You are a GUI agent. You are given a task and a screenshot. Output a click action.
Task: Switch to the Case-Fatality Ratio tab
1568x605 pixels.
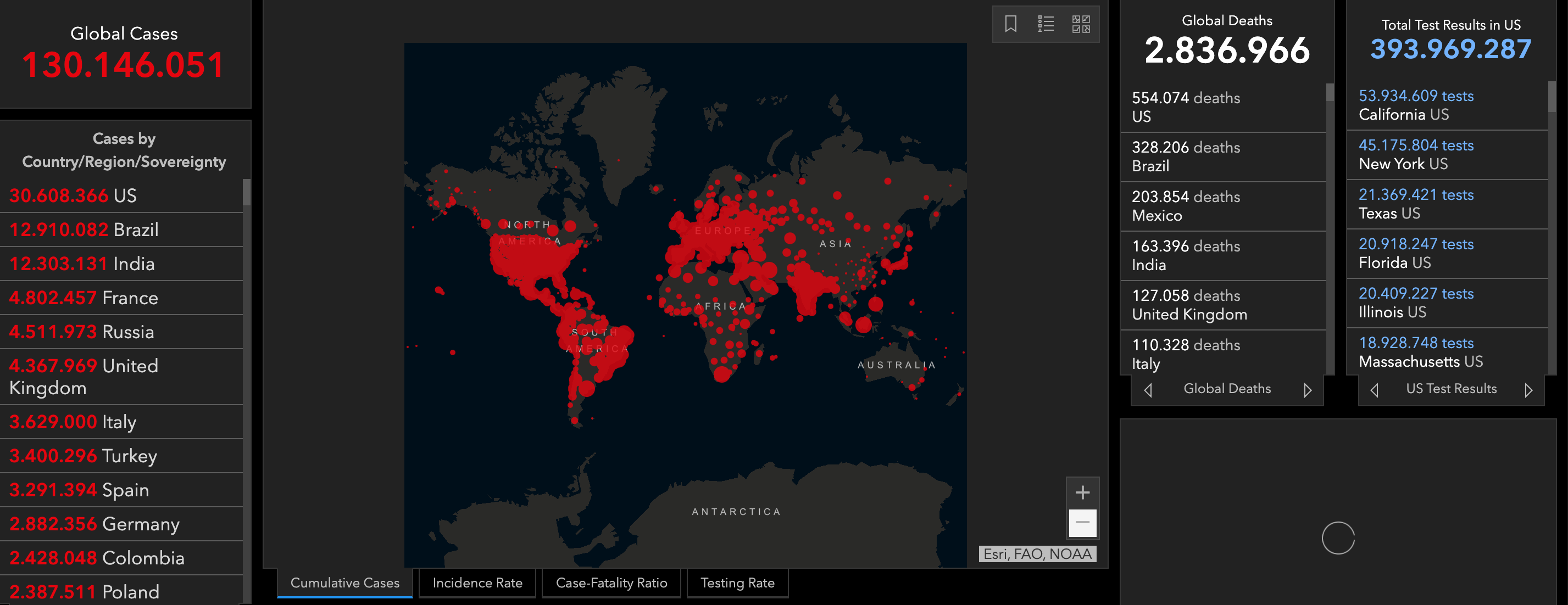coord(611,582)
